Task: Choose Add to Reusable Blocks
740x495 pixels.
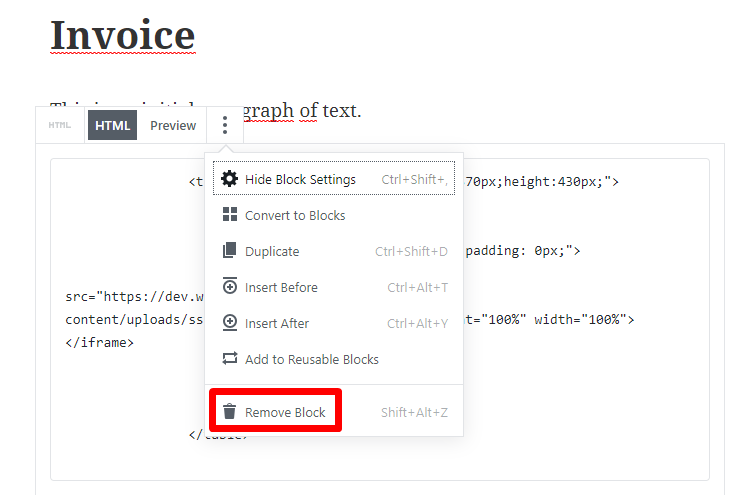Action: [x=312, y=360]
